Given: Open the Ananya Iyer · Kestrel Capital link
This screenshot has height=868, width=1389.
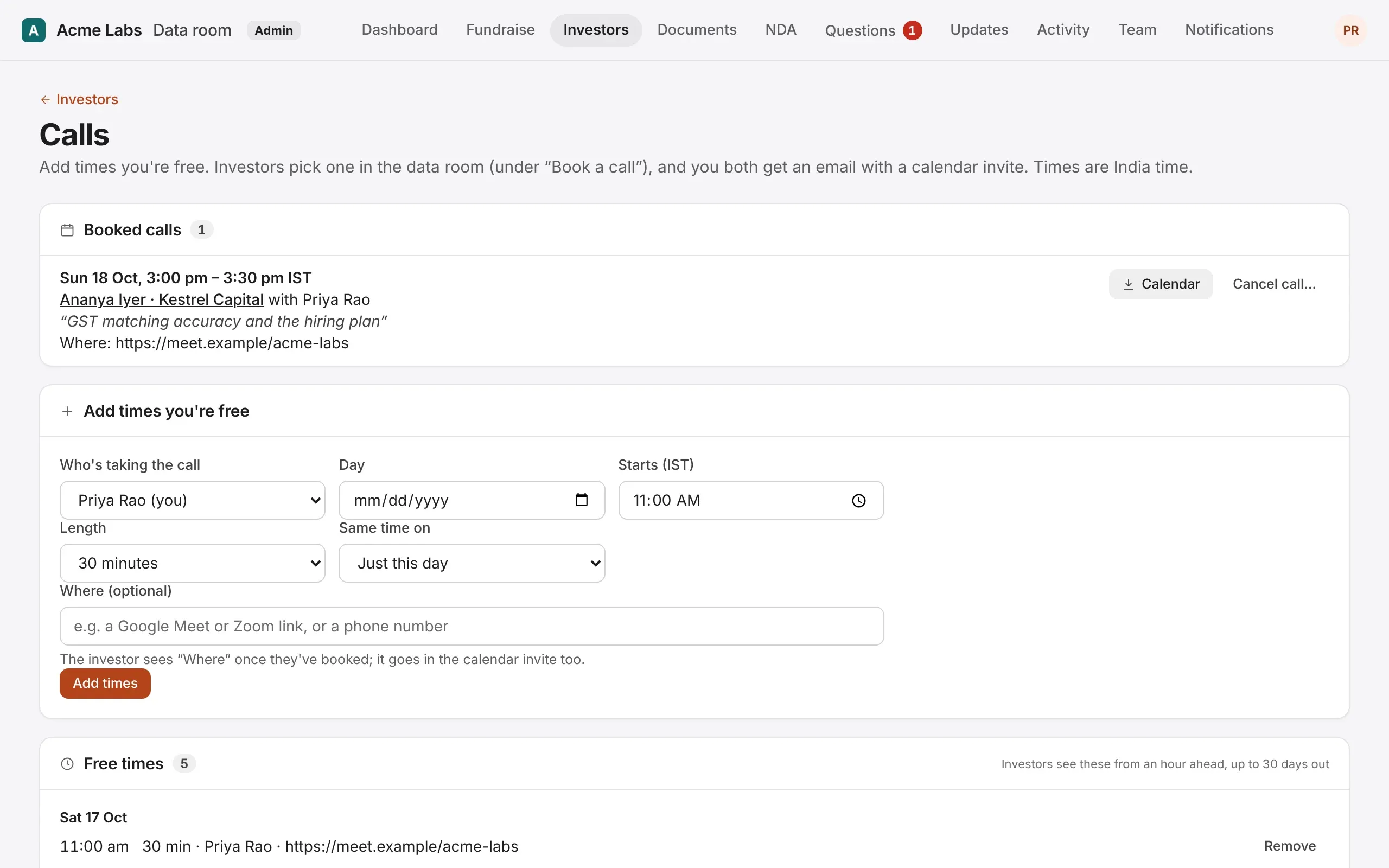Looking at the screenshot, I should click(162, 299).
